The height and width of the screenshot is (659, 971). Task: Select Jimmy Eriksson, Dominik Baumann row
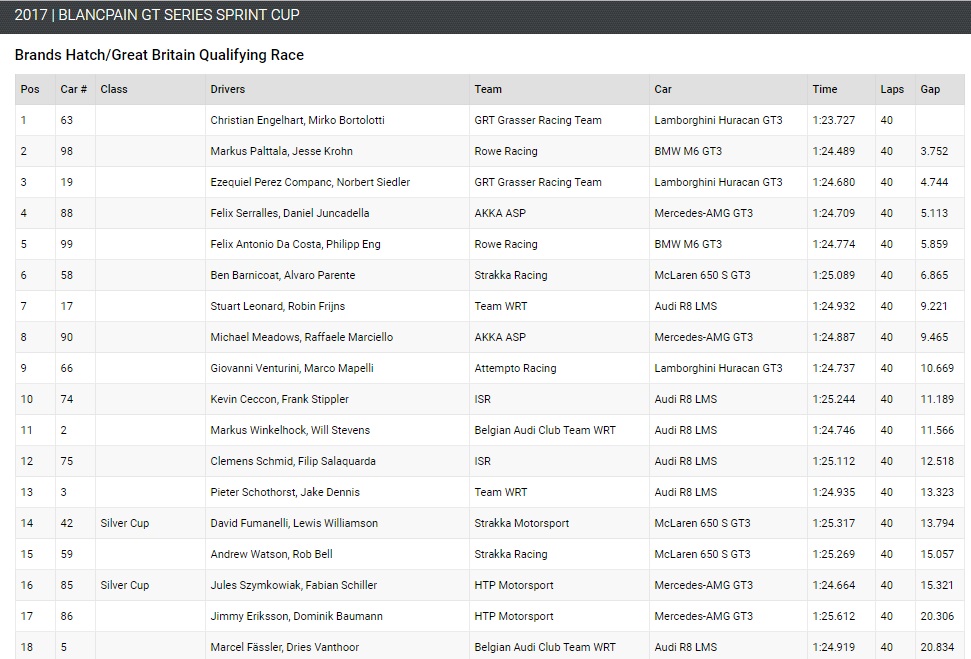[490, 616]
